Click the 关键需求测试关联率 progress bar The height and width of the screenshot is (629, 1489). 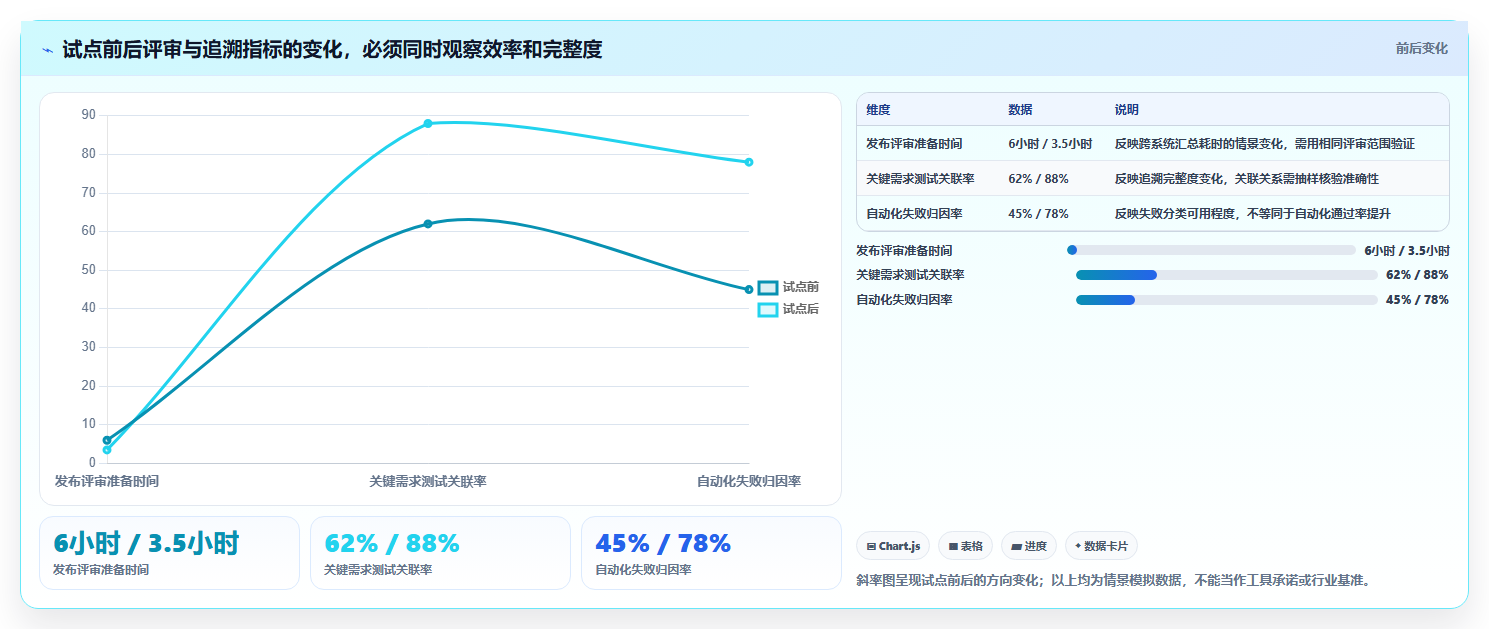coord(1227,275)
